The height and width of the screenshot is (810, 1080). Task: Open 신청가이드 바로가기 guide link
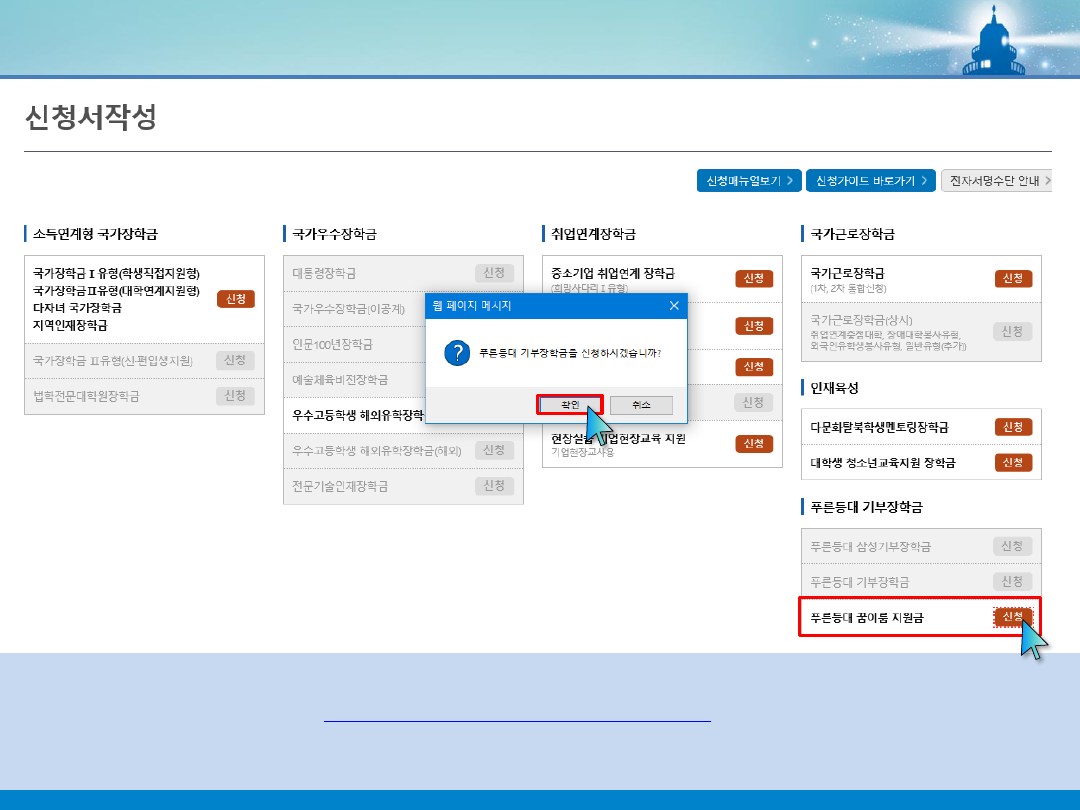pyautogui.click(x=870, y=181)
